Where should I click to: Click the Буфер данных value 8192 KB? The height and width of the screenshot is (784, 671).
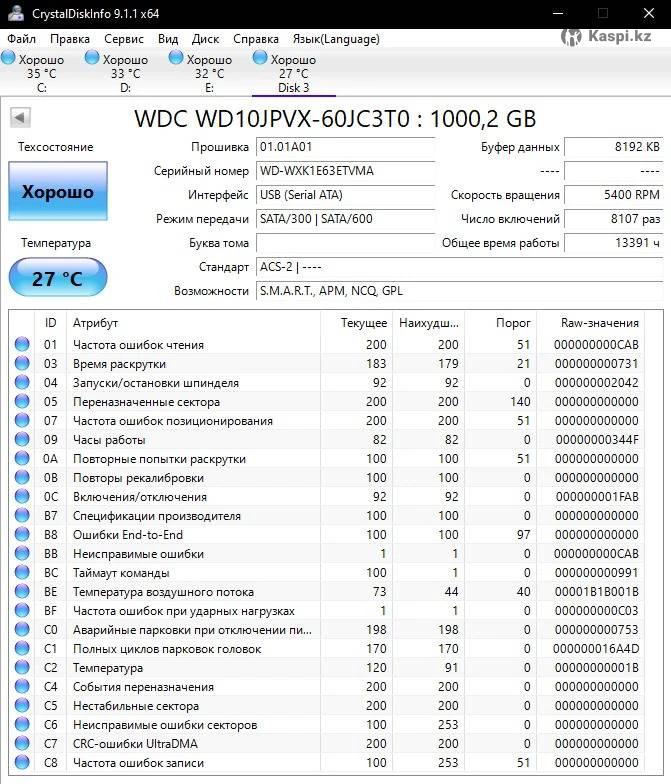(x=614, y=147)
